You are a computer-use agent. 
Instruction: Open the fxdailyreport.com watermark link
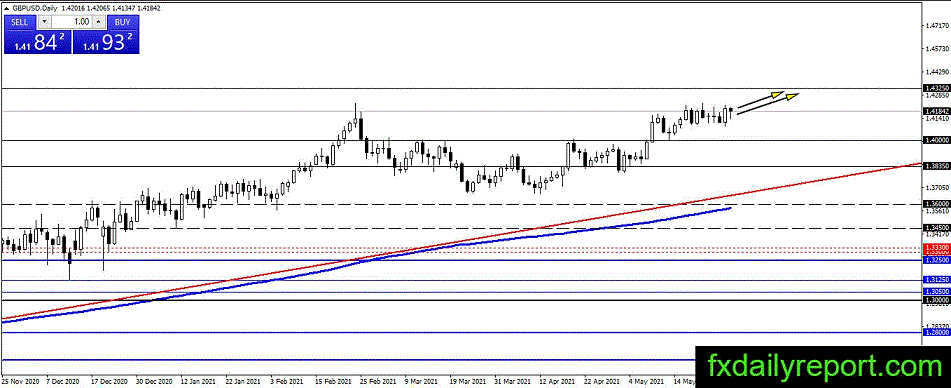824,367
